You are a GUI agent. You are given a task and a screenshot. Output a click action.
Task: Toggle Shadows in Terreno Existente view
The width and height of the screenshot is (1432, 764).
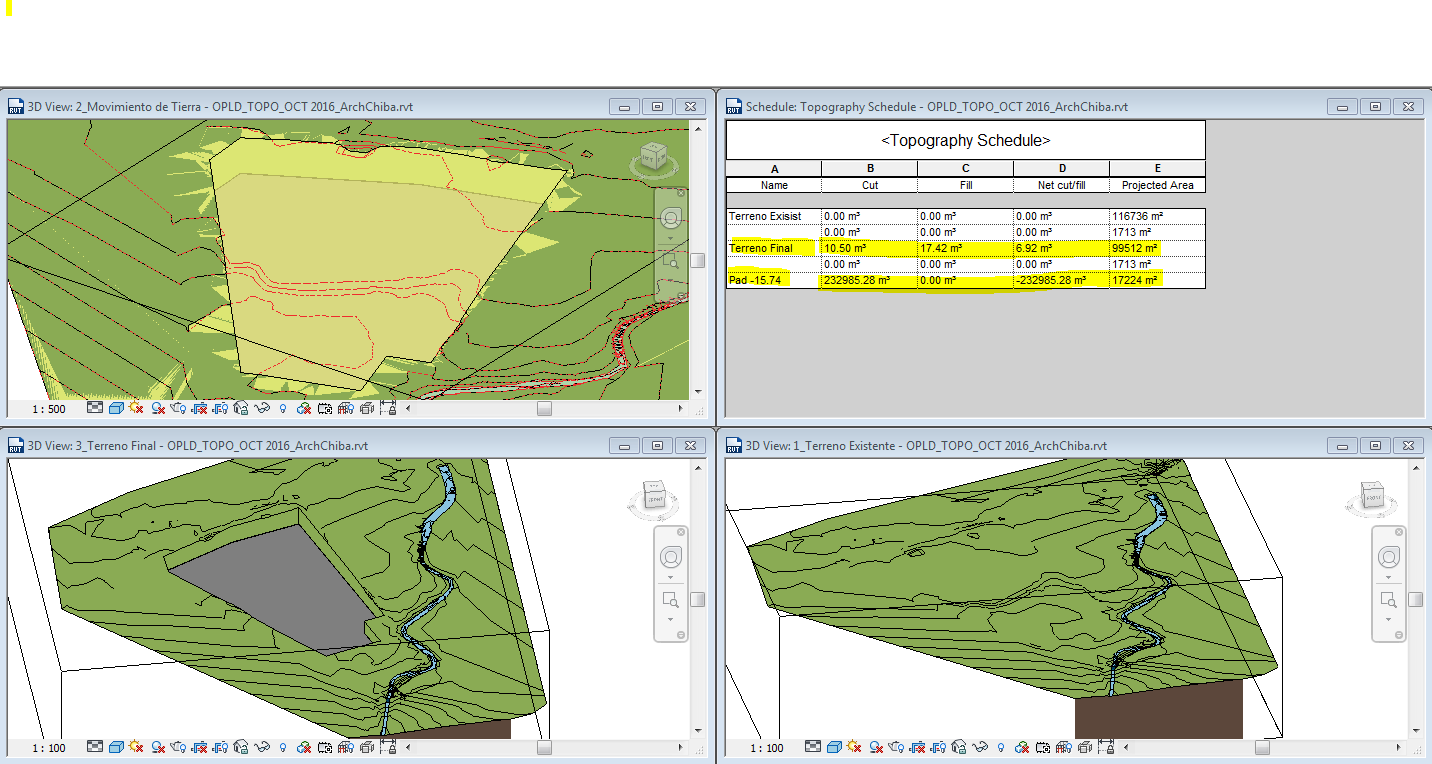877,747
